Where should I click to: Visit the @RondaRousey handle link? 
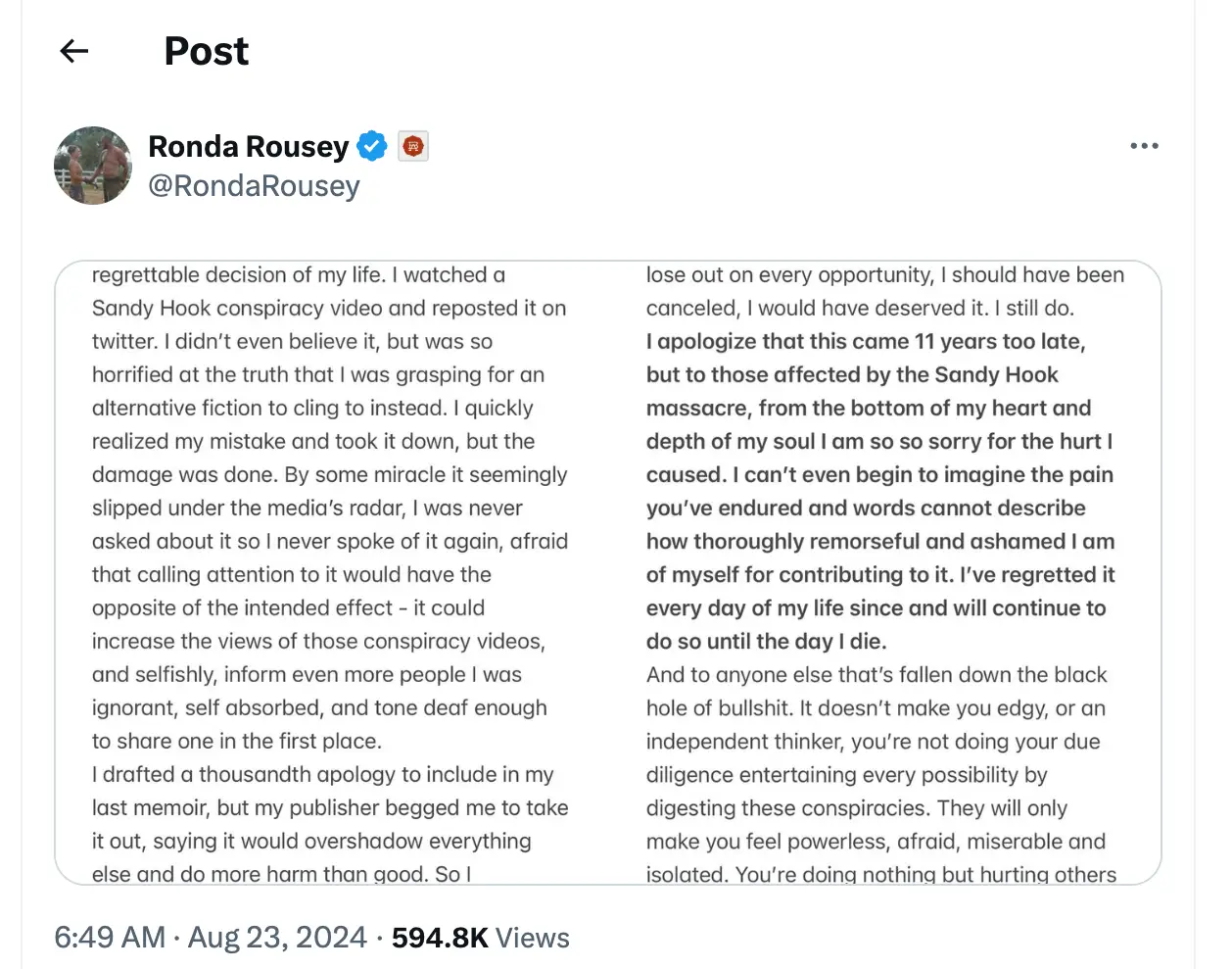256,186
